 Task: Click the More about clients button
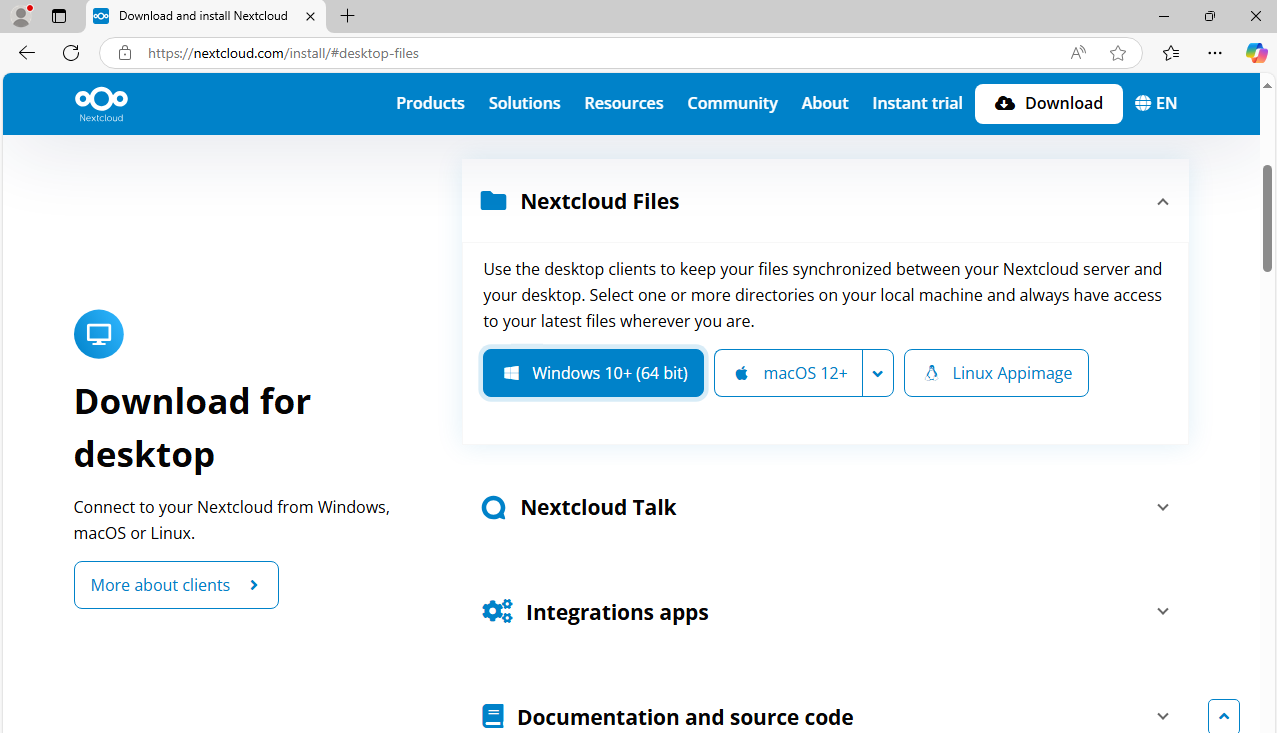click(176, 585)
